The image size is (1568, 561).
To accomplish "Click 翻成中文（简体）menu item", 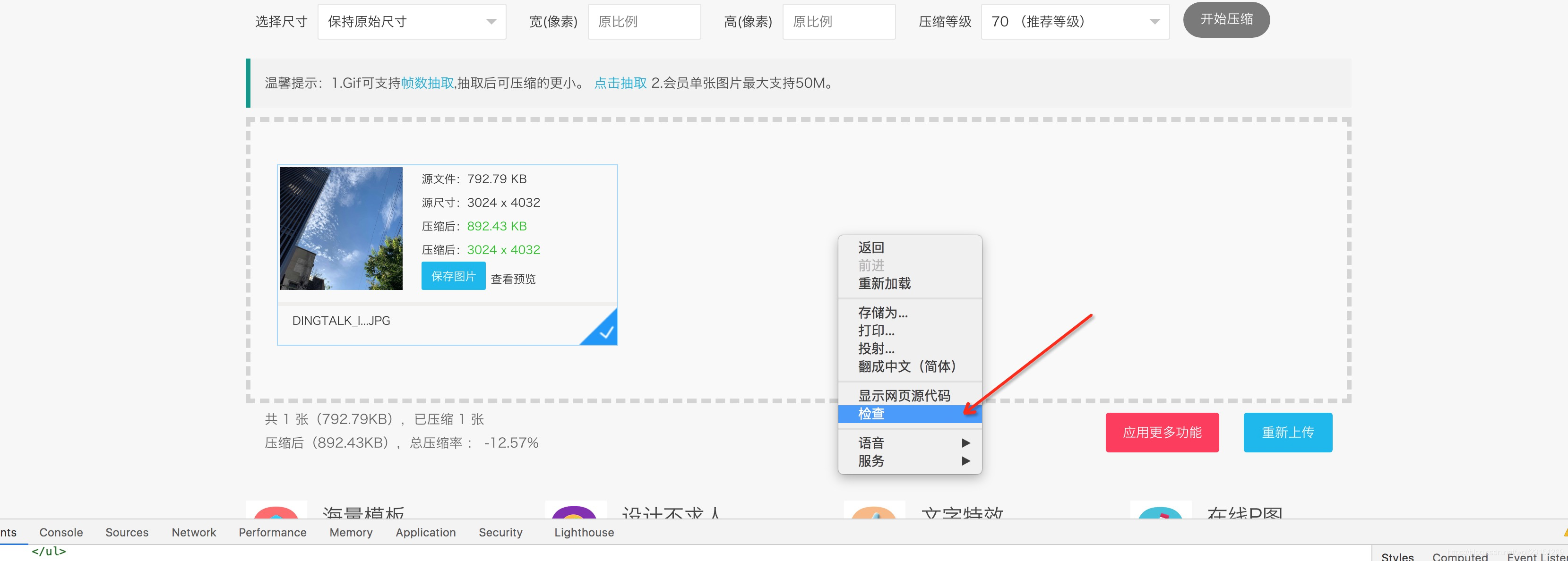I will [x=907, y=366].
